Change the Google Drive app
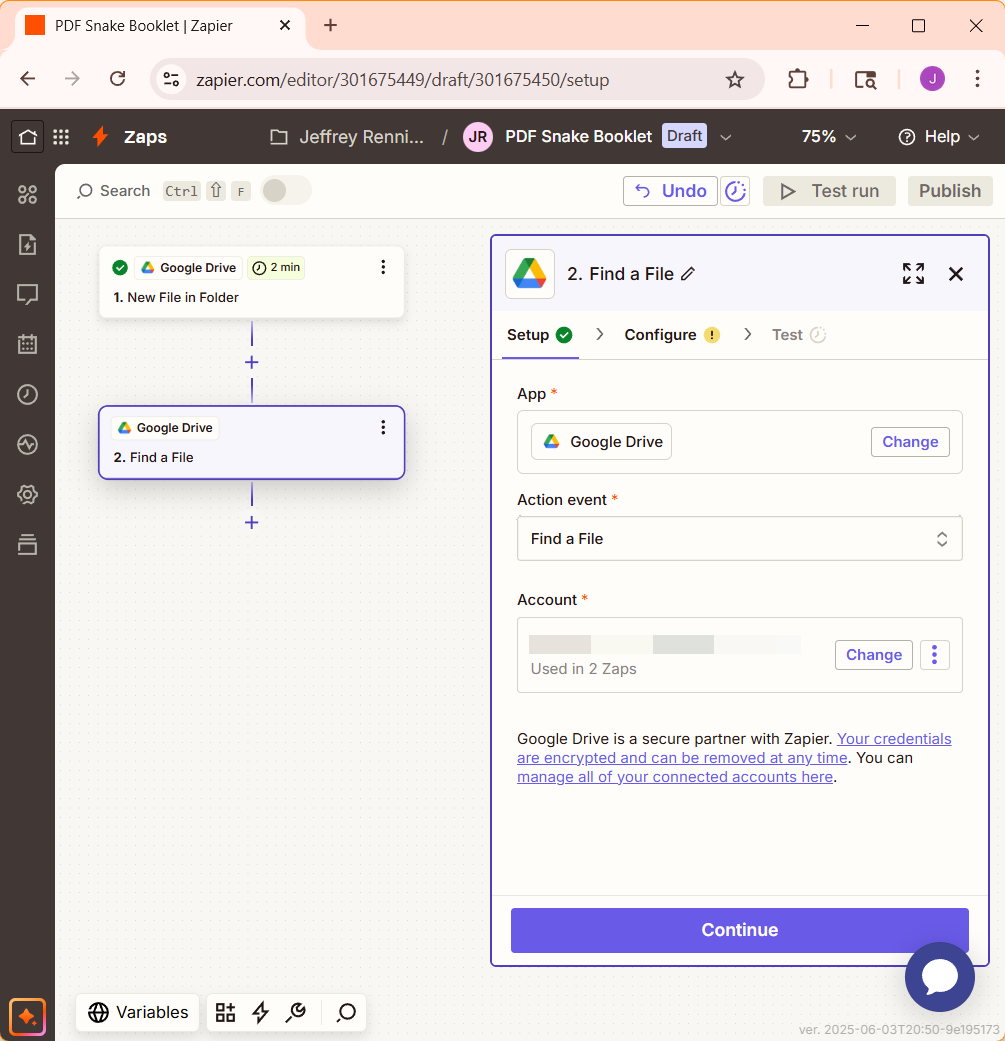 click(x=910, y=442)
